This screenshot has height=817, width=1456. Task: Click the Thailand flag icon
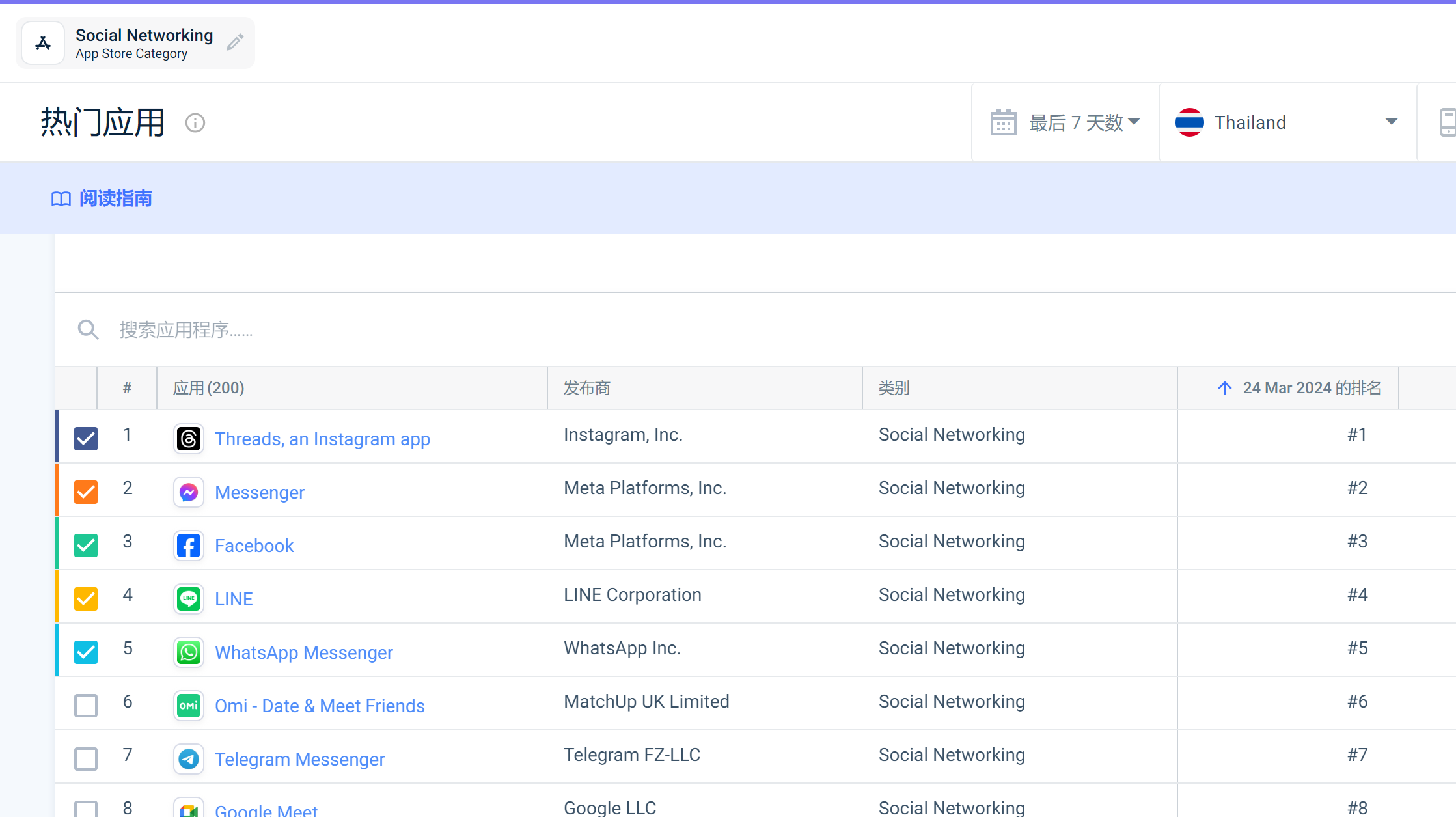pyautogui.click(x=1189, y=122)
